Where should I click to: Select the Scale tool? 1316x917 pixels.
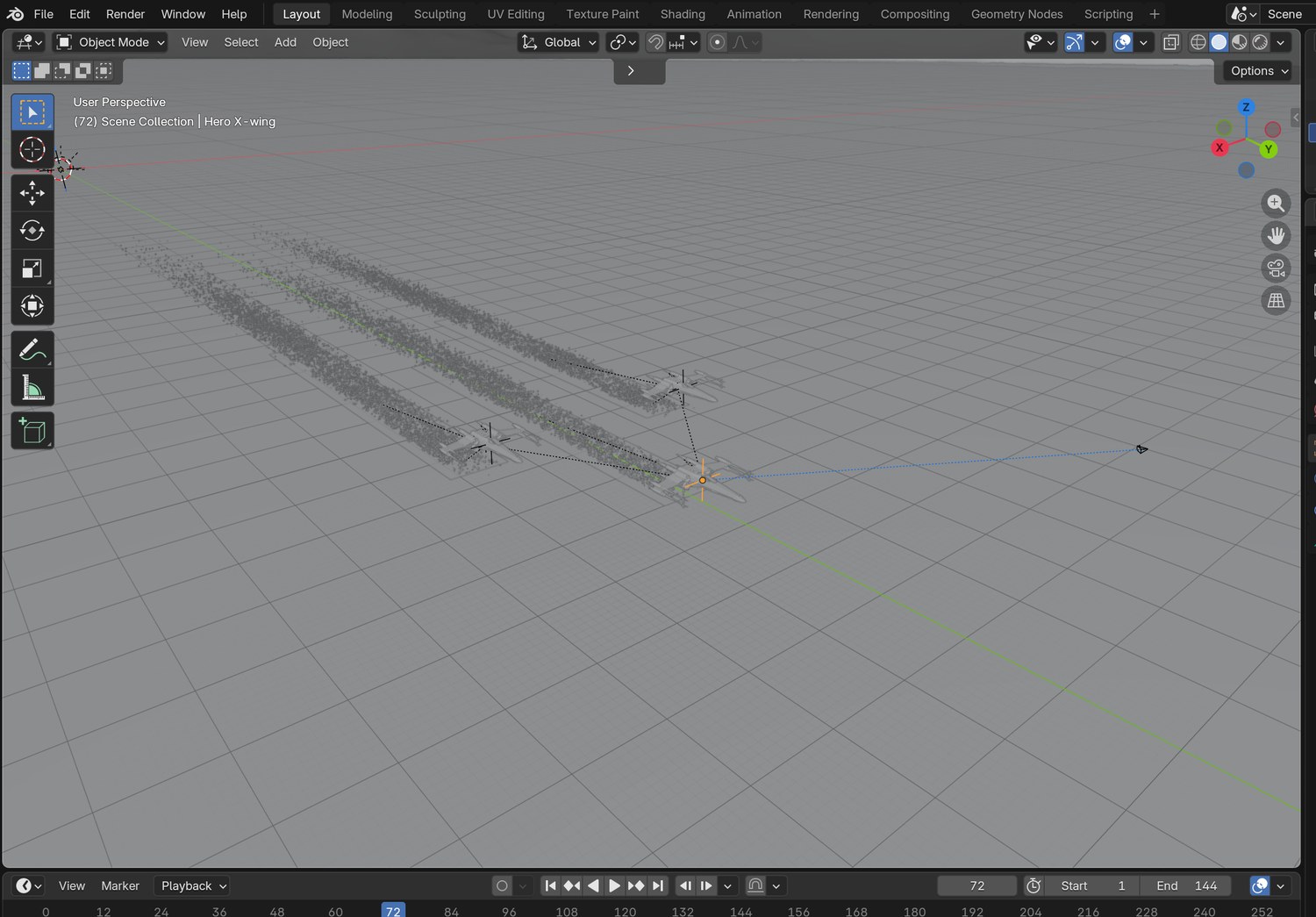click(32, 269)
